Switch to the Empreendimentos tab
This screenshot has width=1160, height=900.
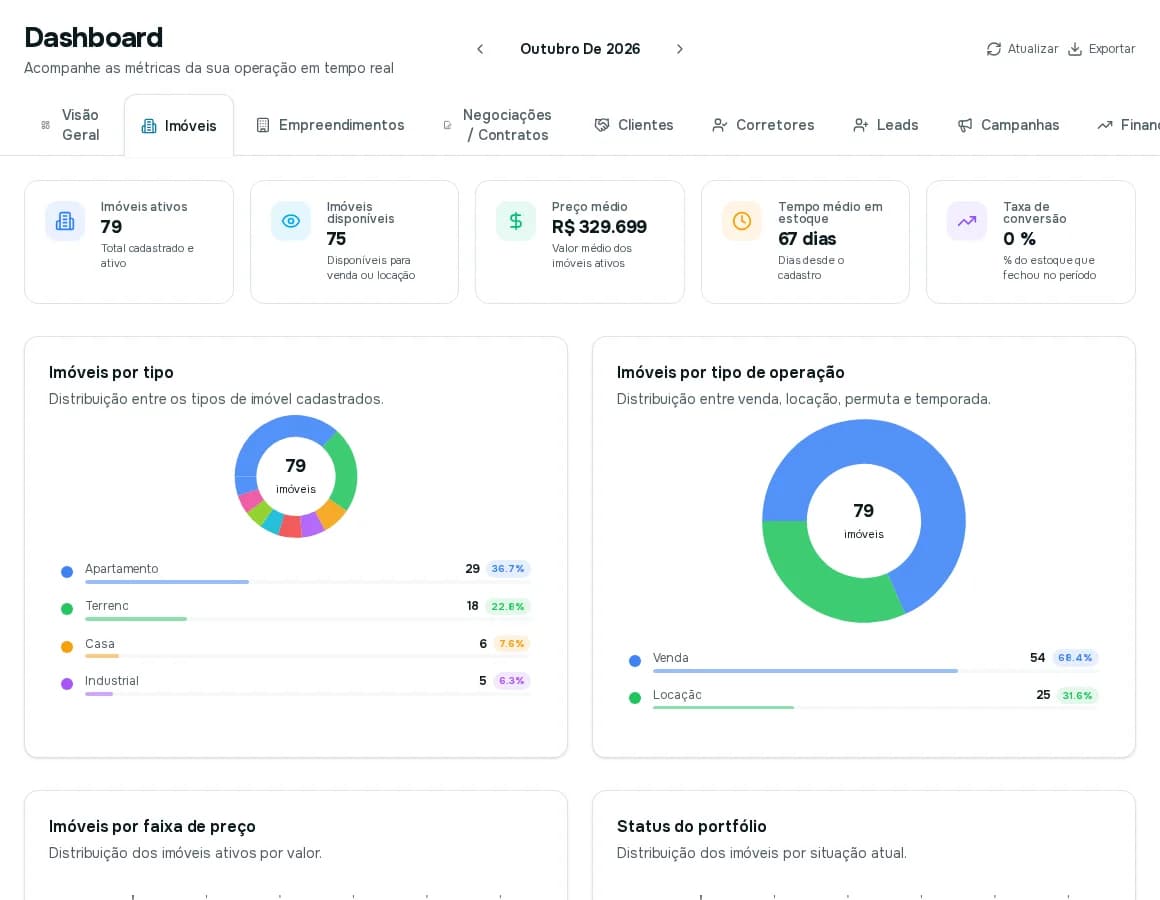click(330, 125)
